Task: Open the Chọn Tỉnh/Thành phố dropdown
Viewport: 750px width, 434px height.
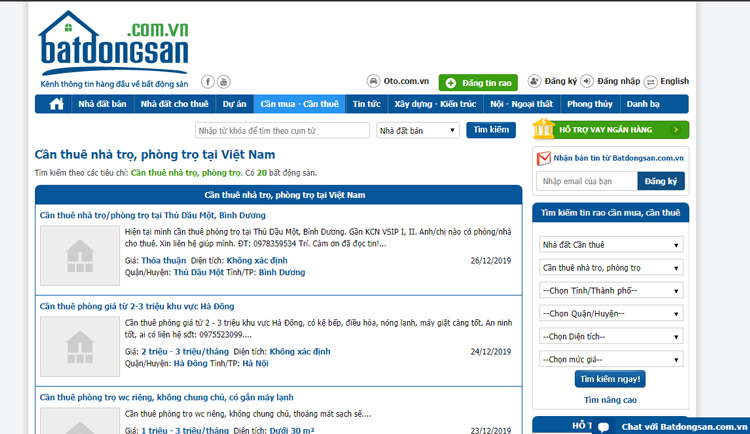Action: click(x=611, y=290)
